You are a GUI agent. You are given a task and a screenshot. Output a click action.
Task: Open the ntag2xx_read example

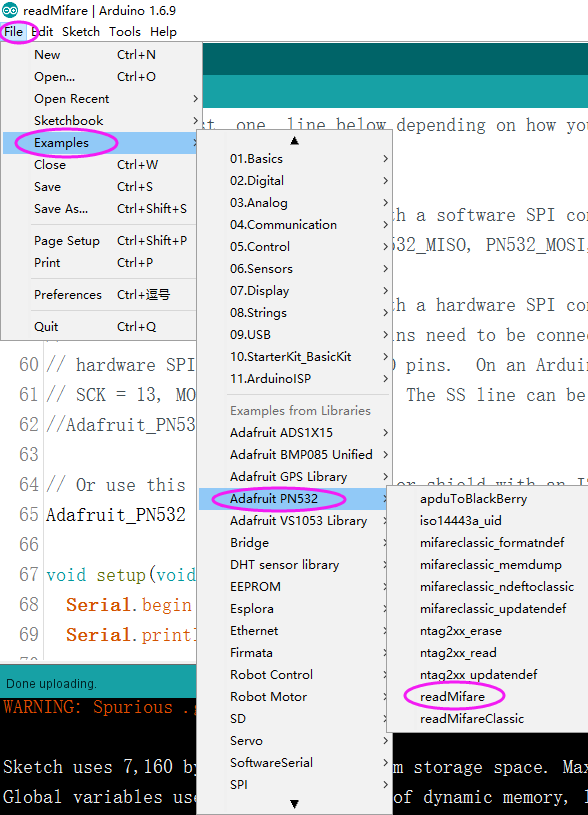point(488,652)
